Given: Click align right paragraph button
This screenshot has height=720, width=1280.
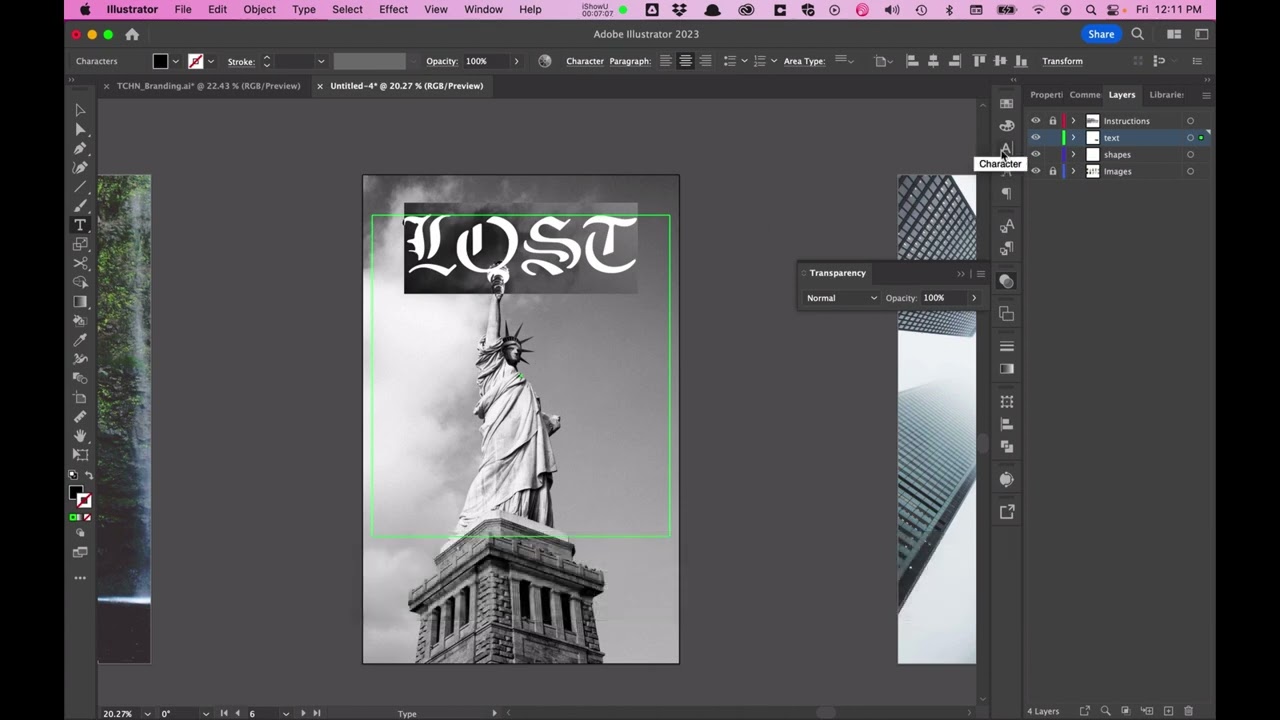Looking at the screenshot, I should click(705, 61).
